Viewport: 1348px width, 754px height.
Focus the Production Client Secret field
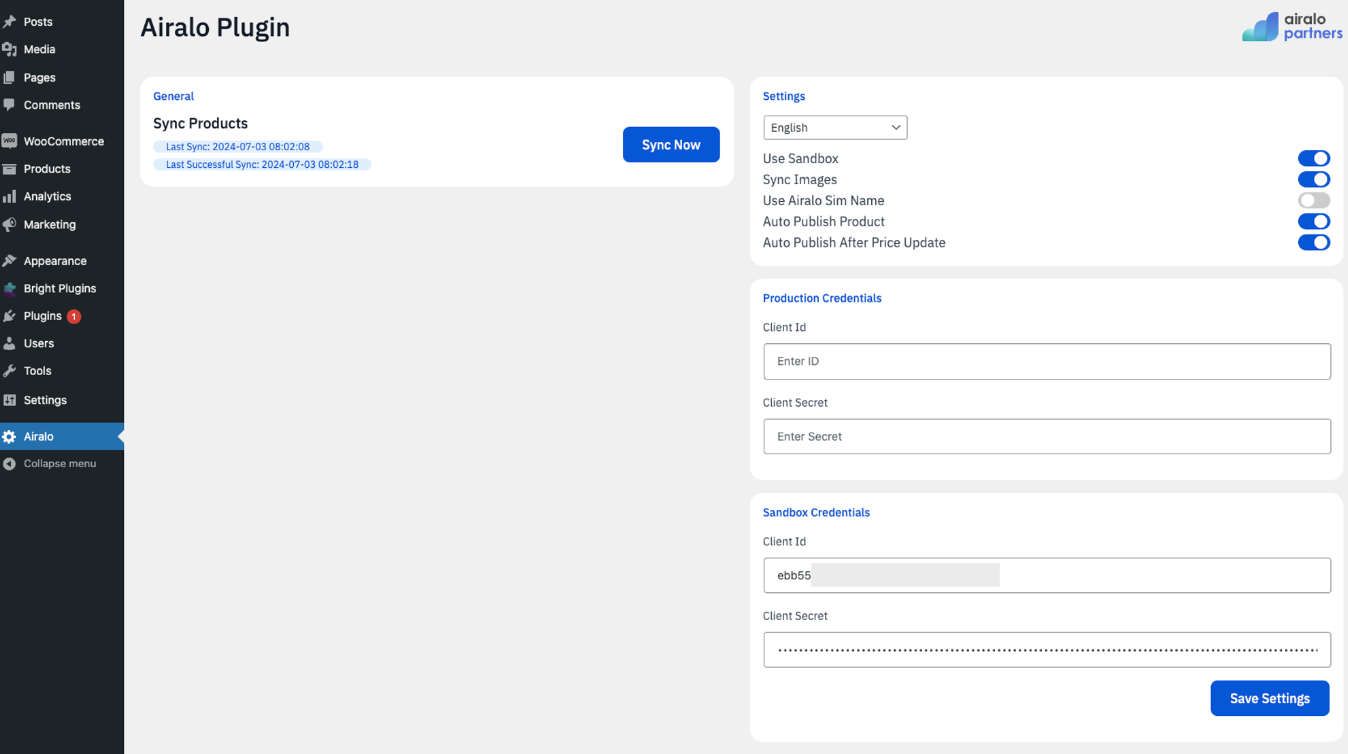[x=1046, y=436]
